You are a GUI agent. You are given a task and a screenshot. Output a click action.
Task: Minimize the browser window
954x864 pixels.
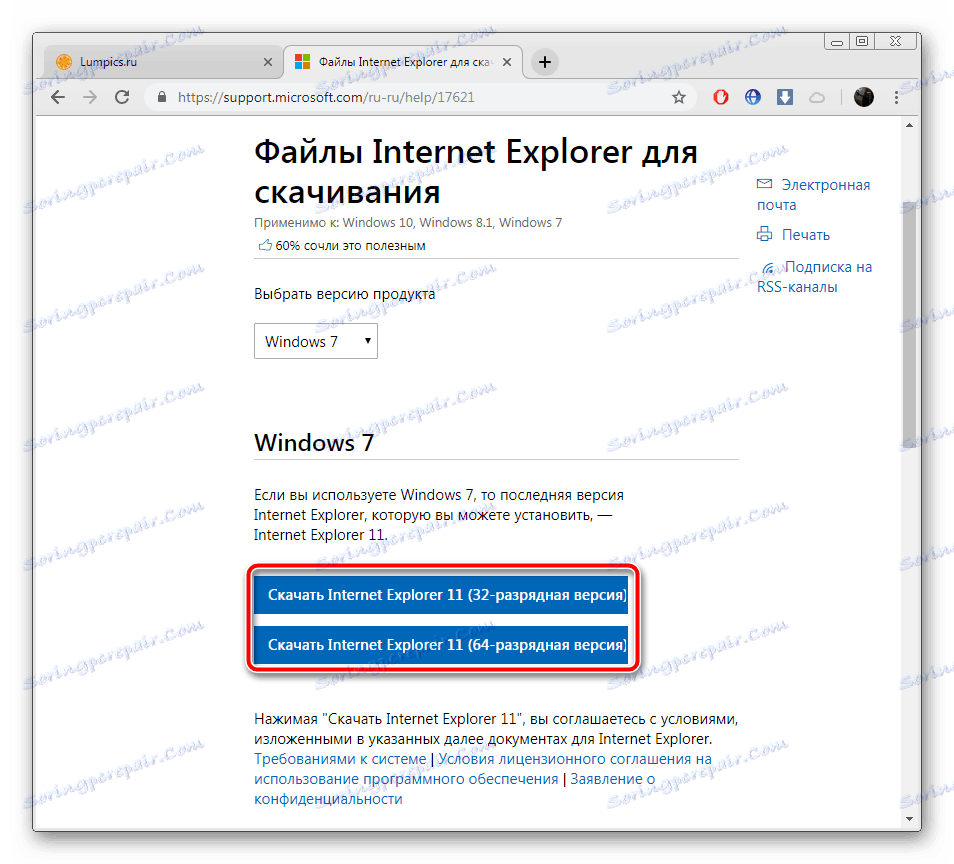837,42
